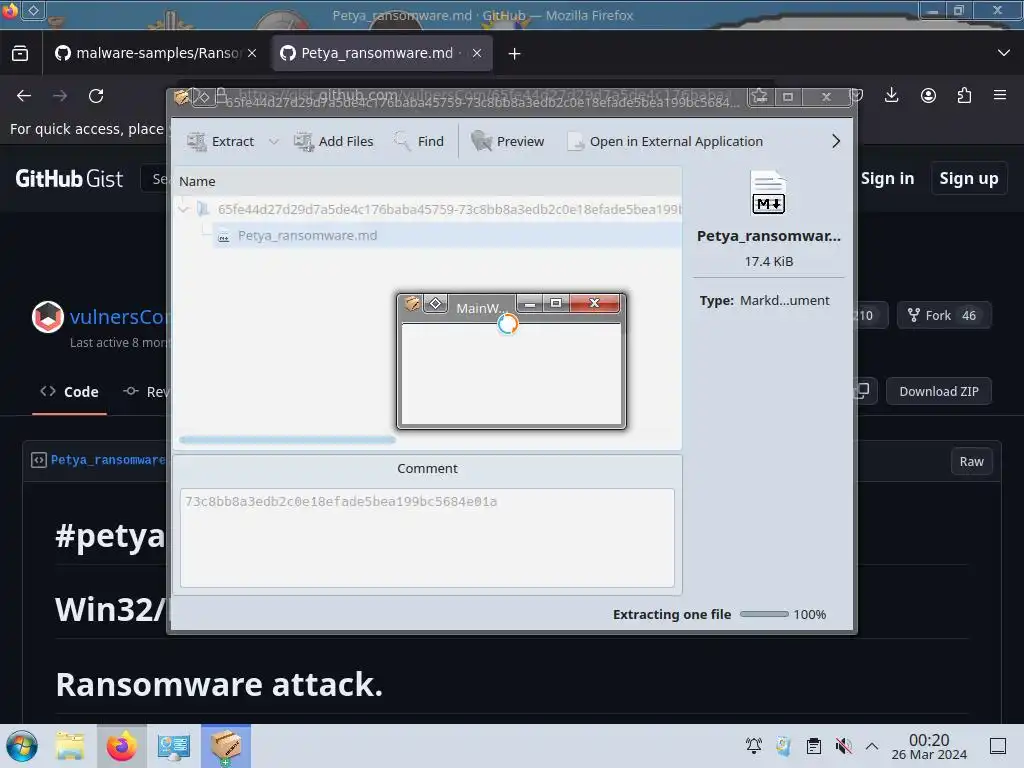Open the Firefox hamburger menu

tap(1000, 95)
